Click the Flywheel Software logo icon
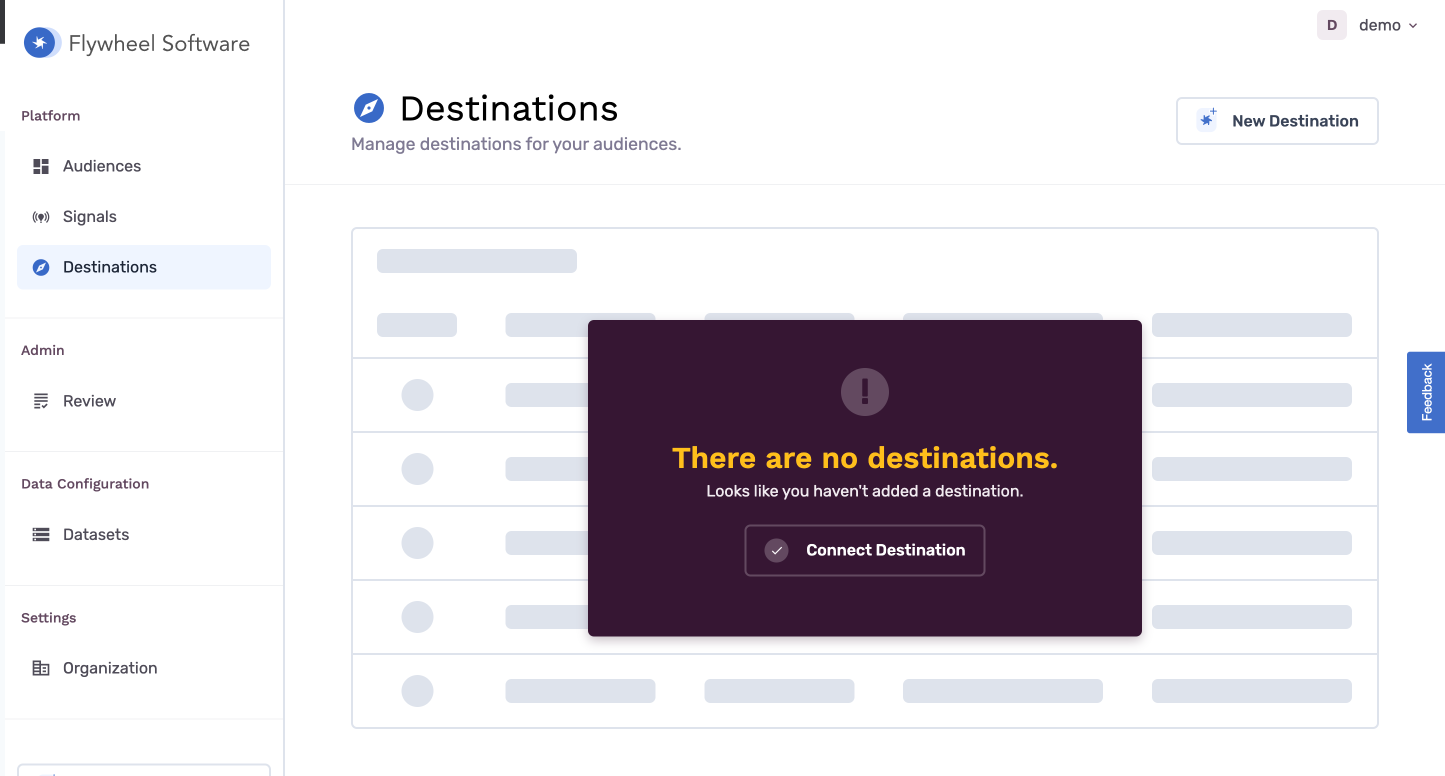The image size is (1445, 776). point(41,43)
